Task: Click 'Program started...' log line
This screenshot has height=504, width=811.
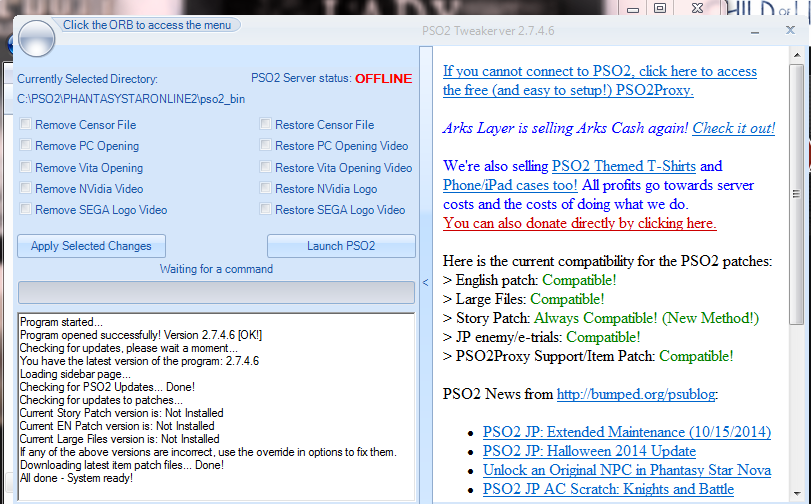Action: pyautogui.click(x=61, y=322)
